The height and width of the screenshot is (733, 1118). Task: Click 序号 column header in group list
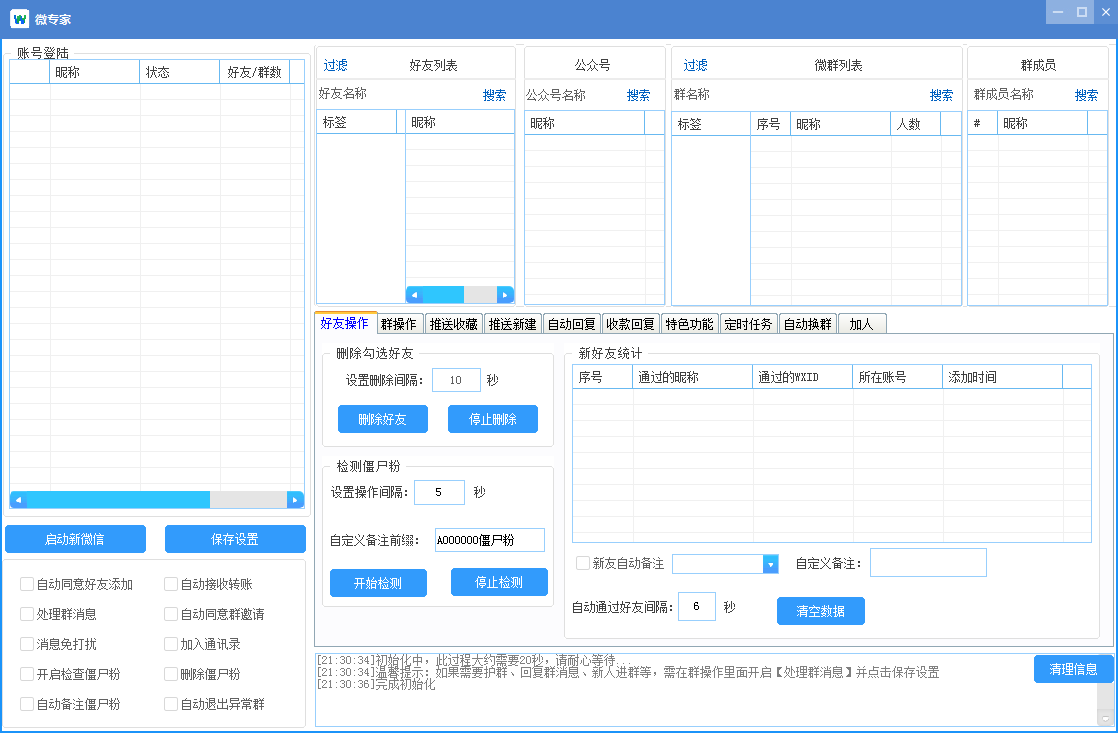771,124
